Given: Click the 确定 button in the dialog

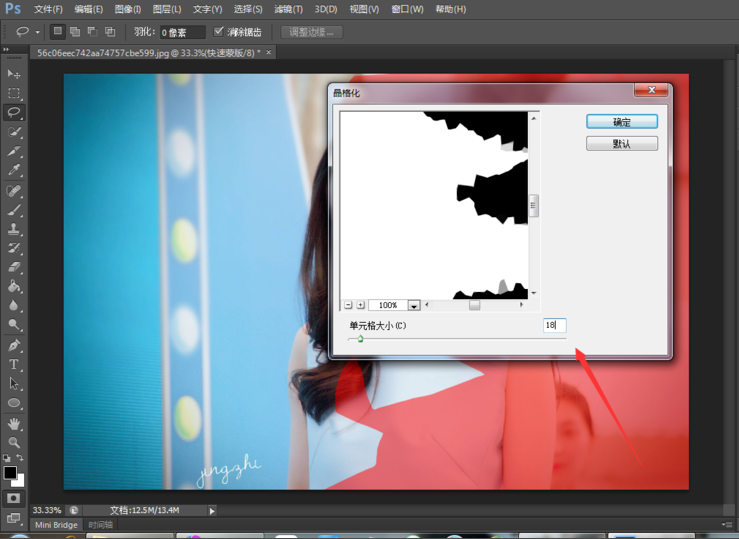Looking at the screenshot, I should (621, 122).
